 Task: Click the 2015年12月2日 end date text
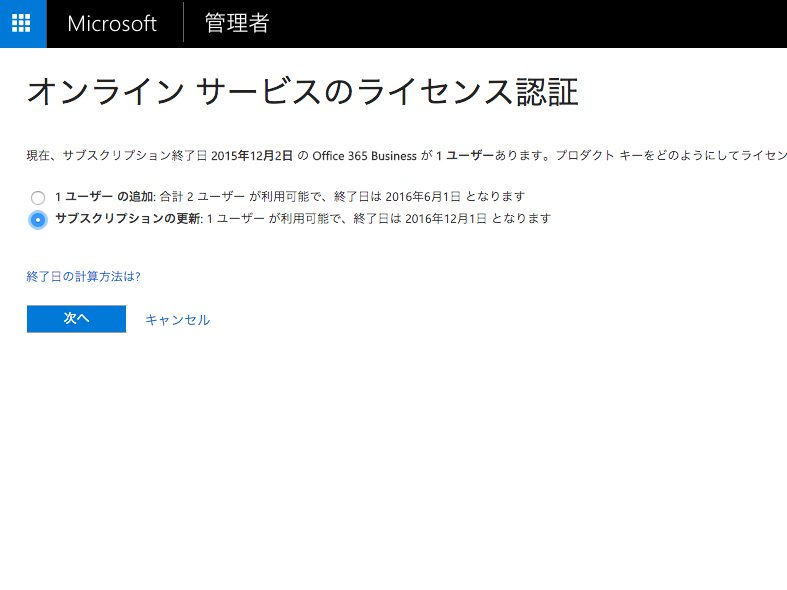(x=252, y=156)
